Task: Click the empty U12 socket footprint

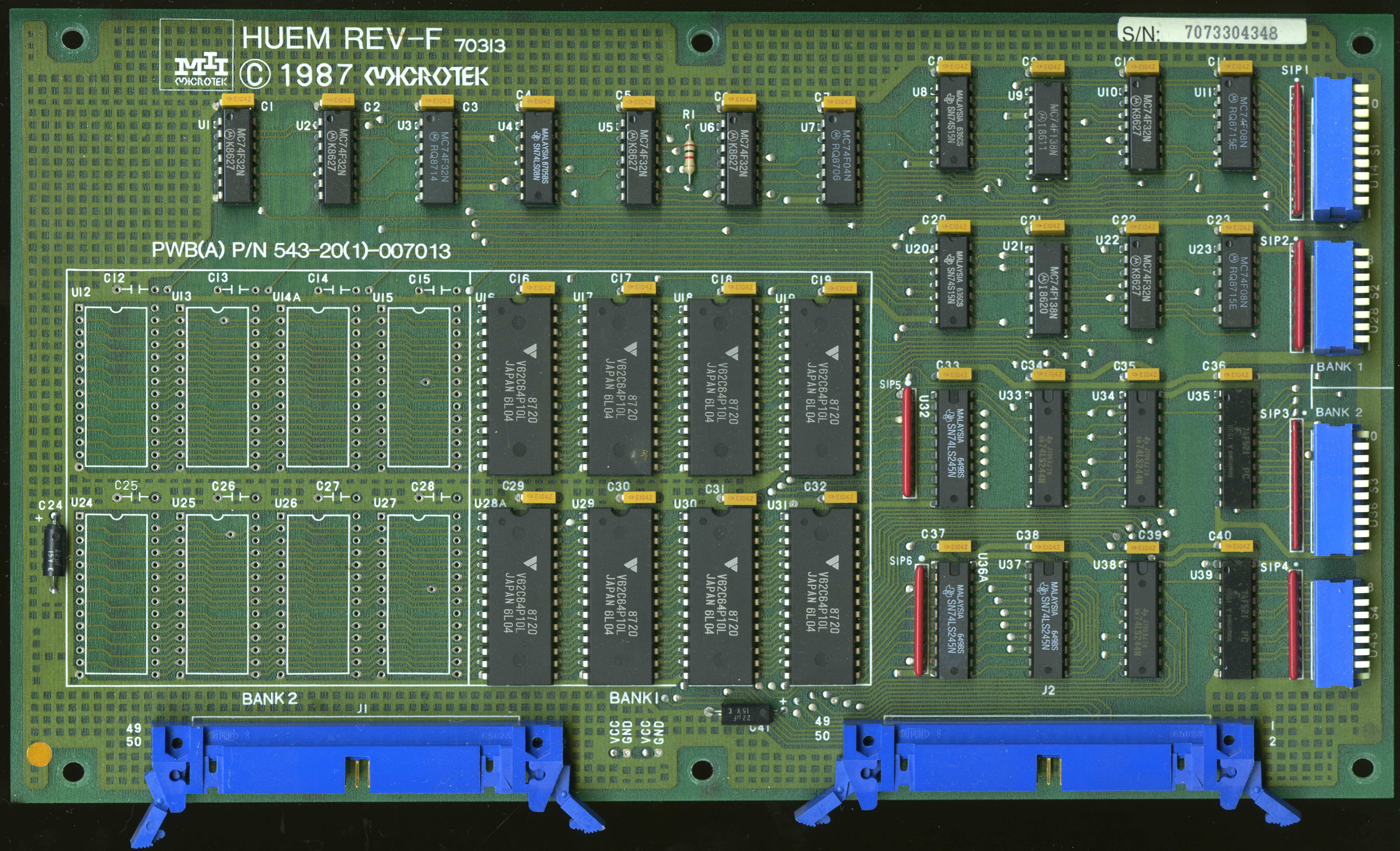Action: pos(116,388)
